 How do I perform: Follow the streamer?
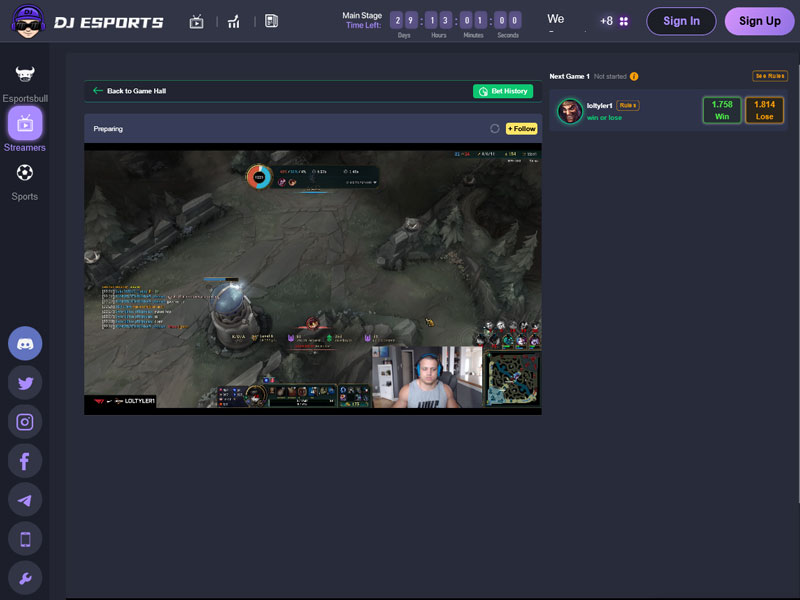(521, 129)
